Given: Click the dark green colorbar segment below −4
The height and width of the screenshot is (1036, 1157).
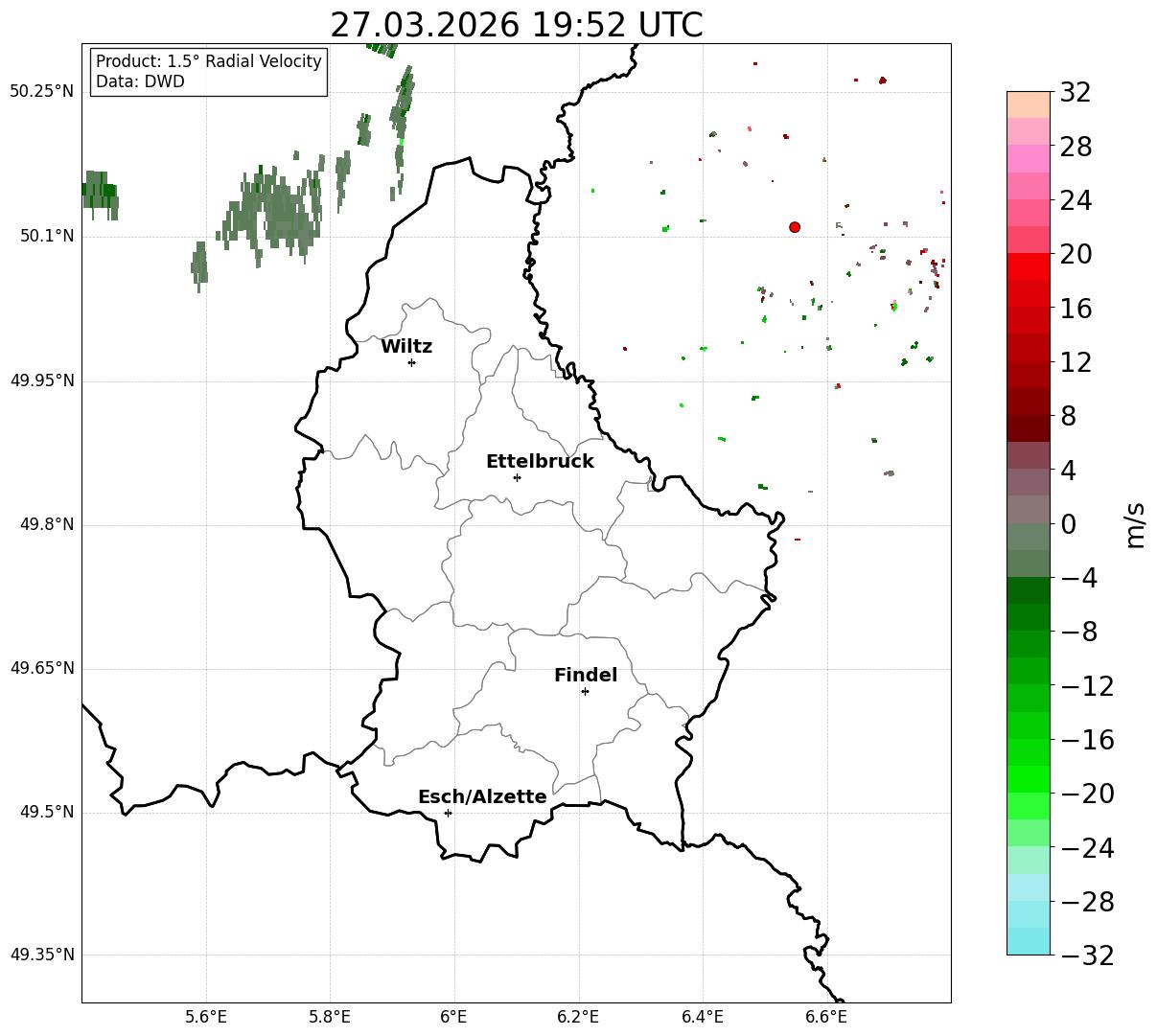Looking at the screenshot, I should pyautogui.click(x=1029, y=590).
